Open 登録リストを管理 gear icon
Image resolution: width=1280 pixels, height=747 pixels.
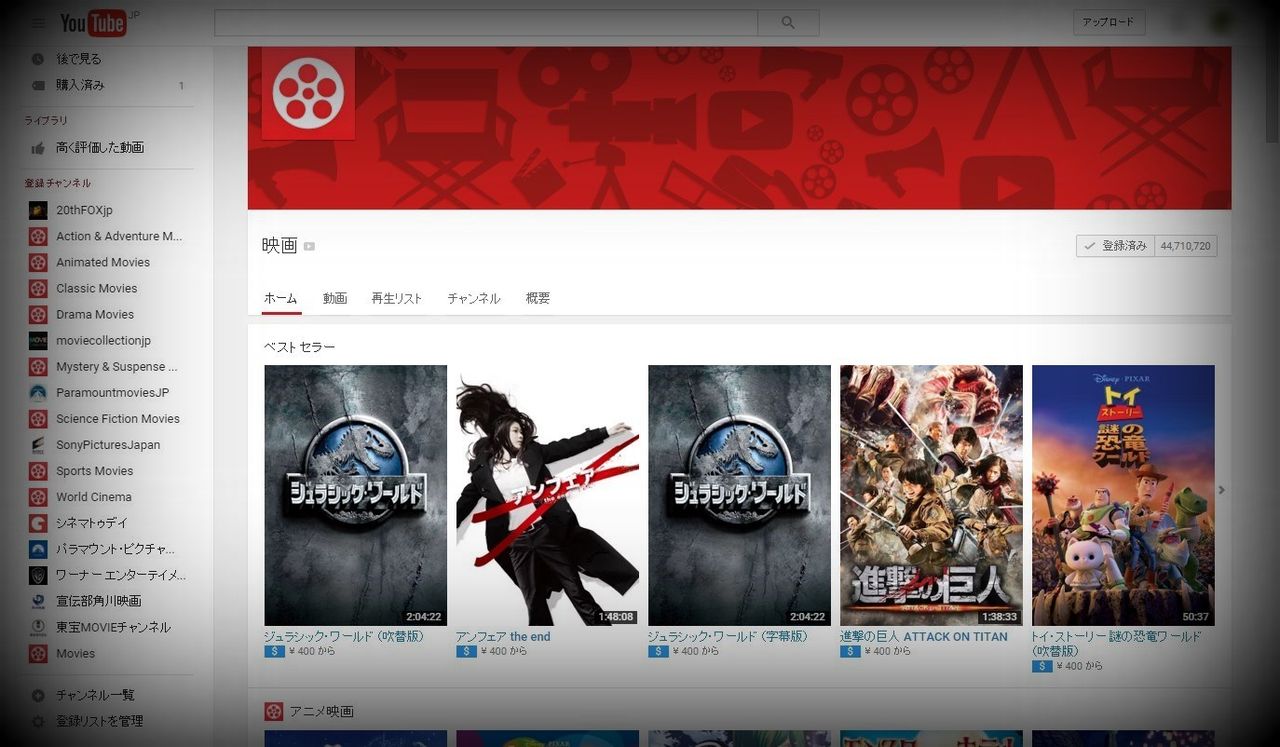[38, 721]
